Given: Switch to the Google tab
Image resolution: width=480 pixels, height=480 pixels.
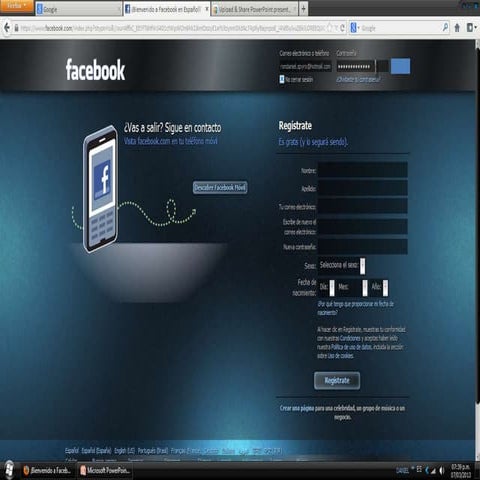Looking at the screenshot, I should (x=78, y=9).
